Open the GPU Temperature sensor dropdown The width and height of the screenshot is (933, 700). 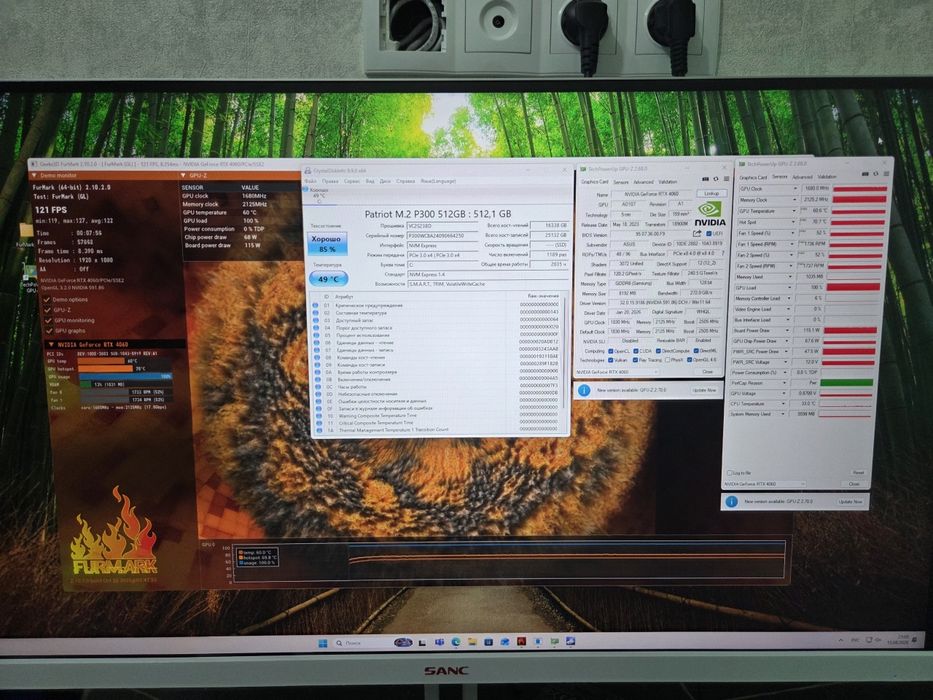tap(794, 211)
